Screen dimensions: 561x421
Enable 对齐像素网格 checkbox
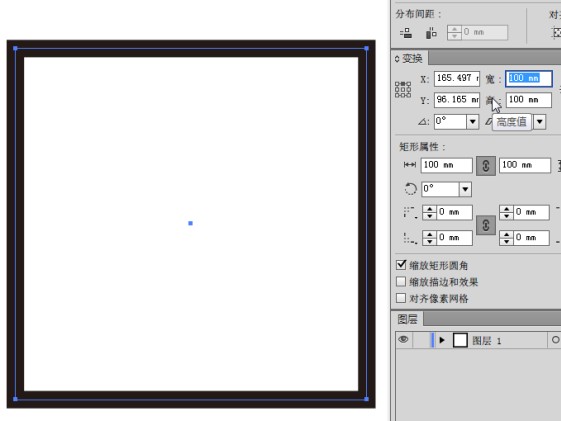pyautogui.click(x=401, y=298)
